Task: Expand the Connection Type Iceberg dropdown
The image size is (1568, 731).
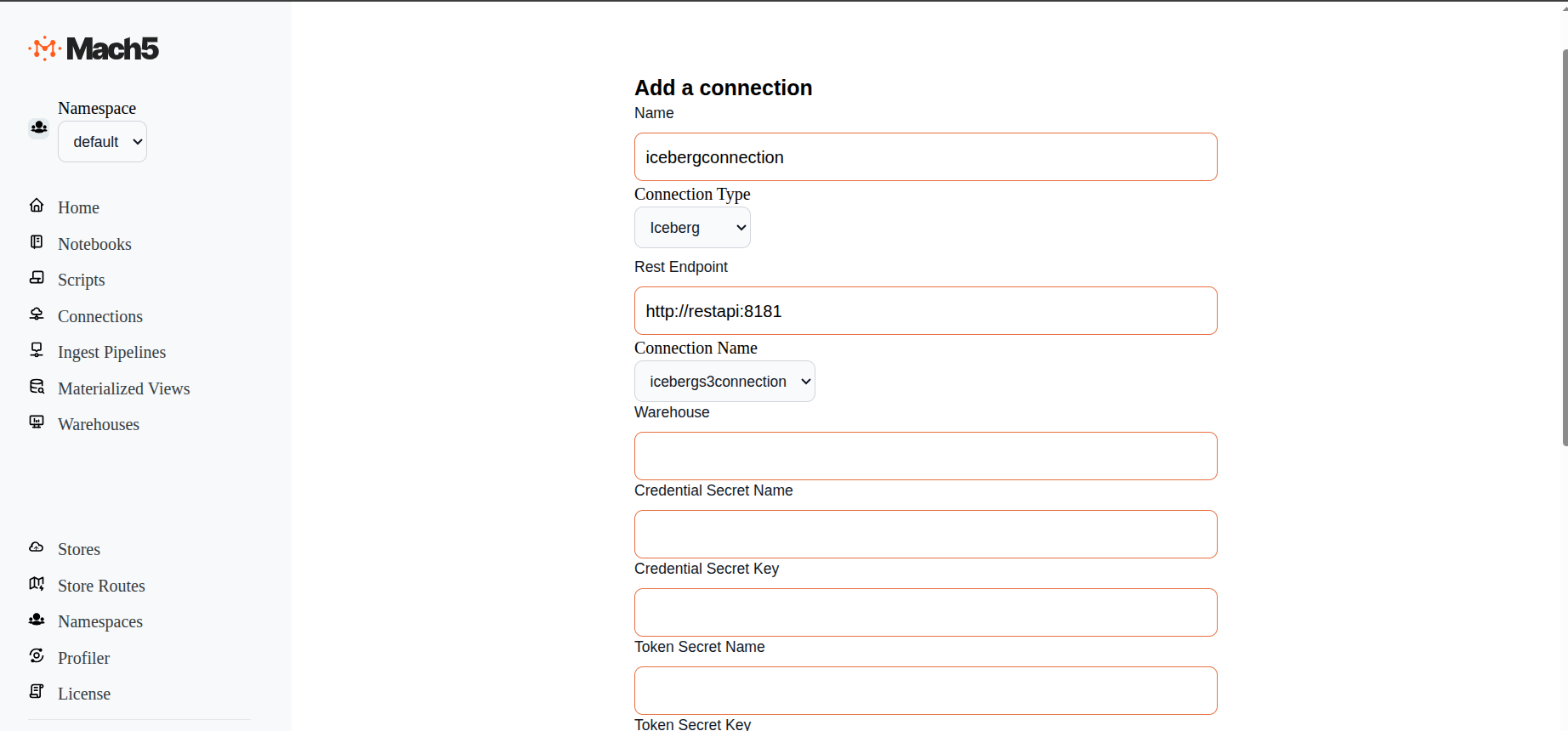Action: pos(692,228)
